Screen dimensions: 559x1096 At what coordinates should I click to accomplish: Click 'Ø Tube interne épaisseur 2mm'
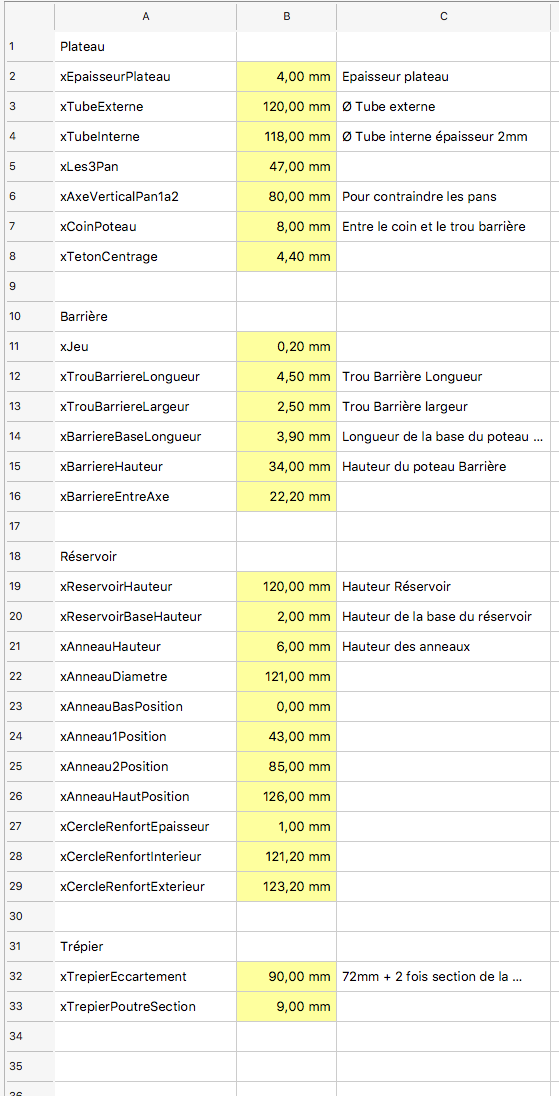click(444, 137)
